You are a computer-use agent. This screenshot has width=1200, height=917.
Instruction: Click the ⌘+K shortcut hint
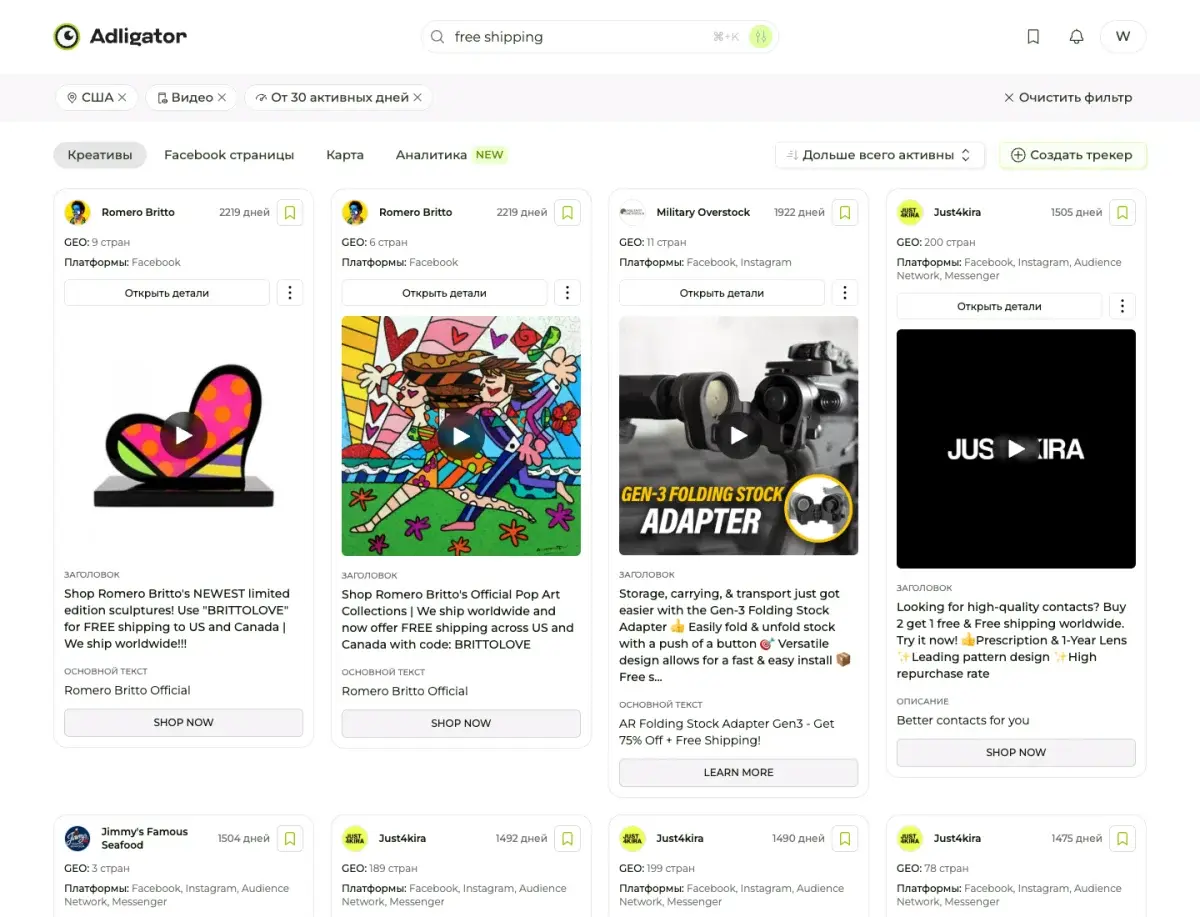click(726, 37)
